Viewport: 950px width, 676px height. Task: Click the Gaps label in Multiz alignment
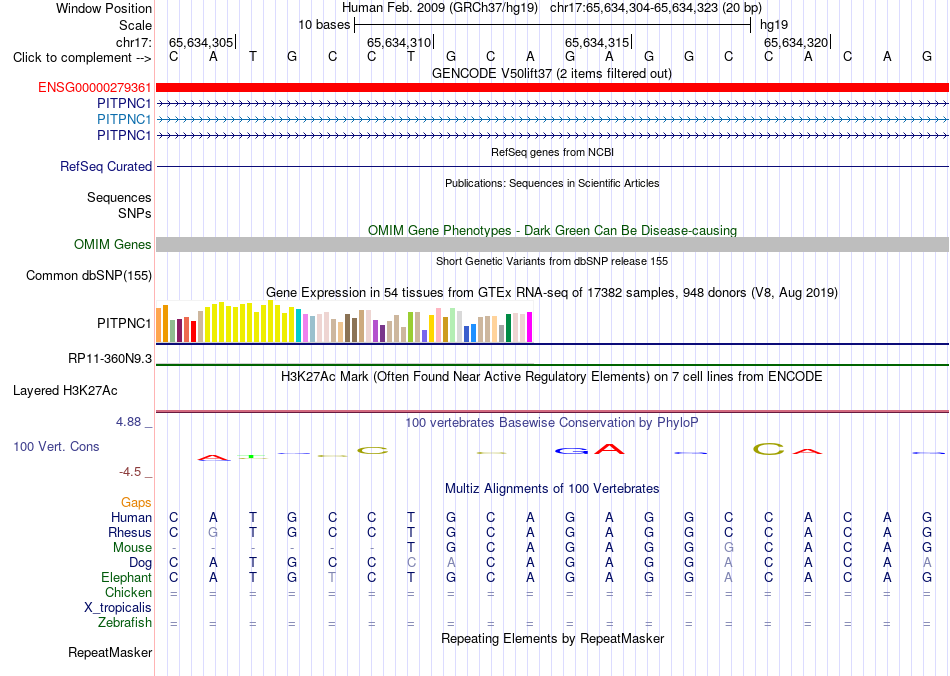(136, 503)
